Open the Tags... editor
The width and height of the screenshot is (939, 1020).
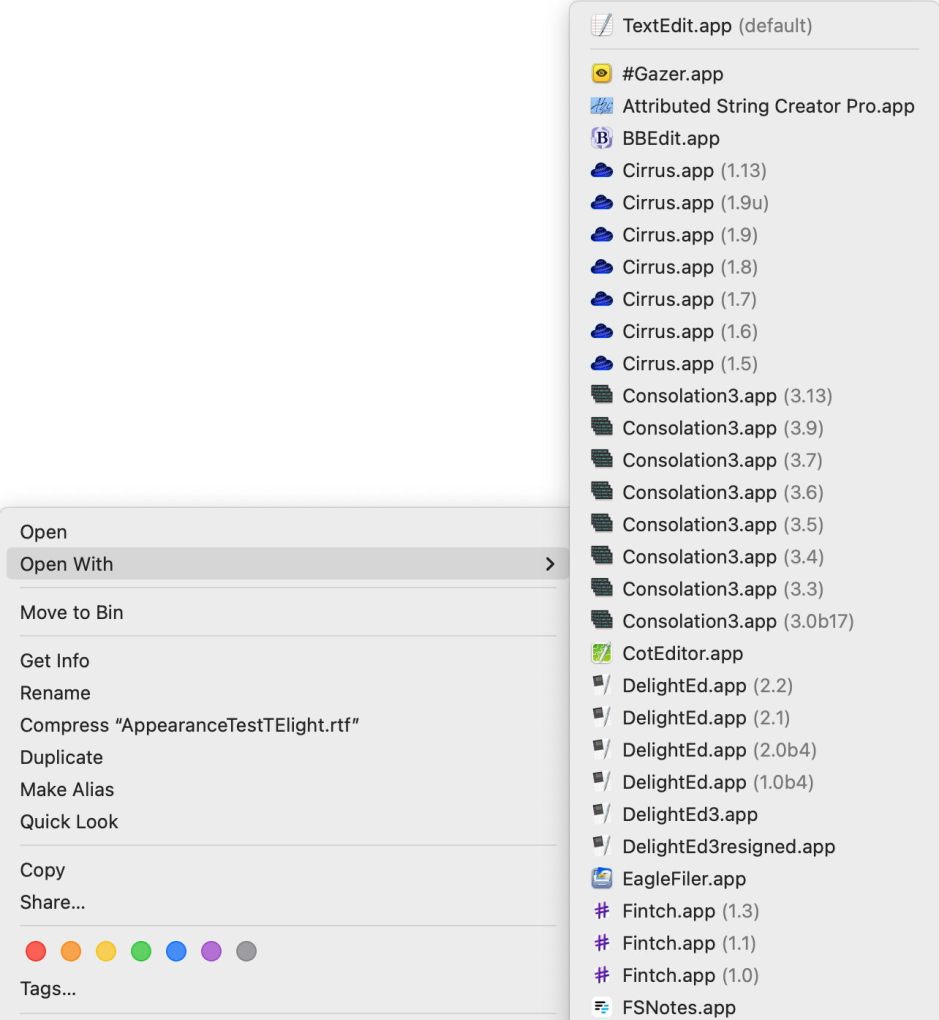point(48,989)
